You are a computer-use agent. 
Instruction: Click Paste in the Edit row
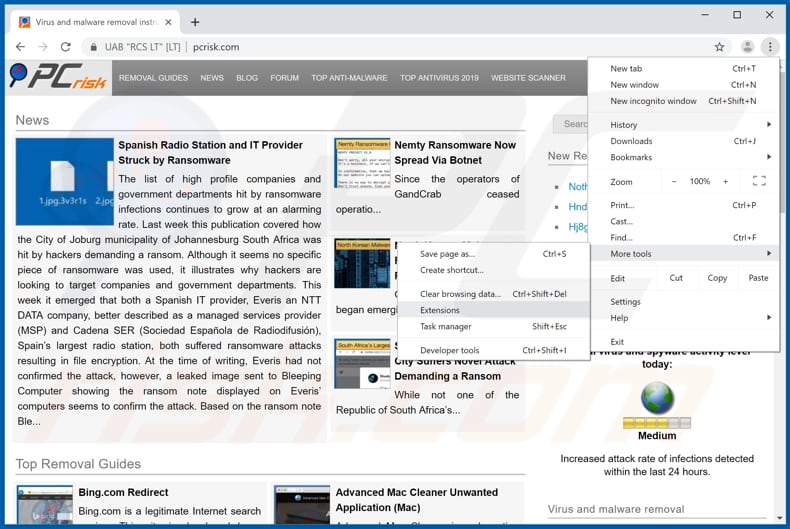pyautogui.click(x=758, y=278)
